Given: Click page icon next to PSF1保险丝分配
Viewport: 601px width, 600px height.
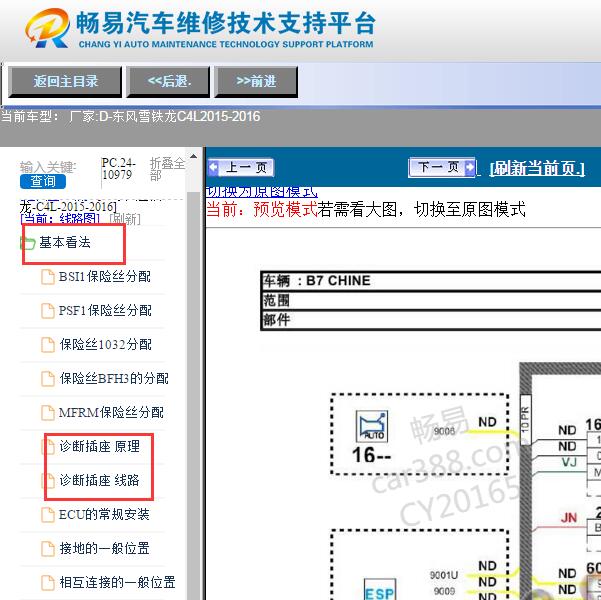Looking at the screenshot, I should click(48, 311).
